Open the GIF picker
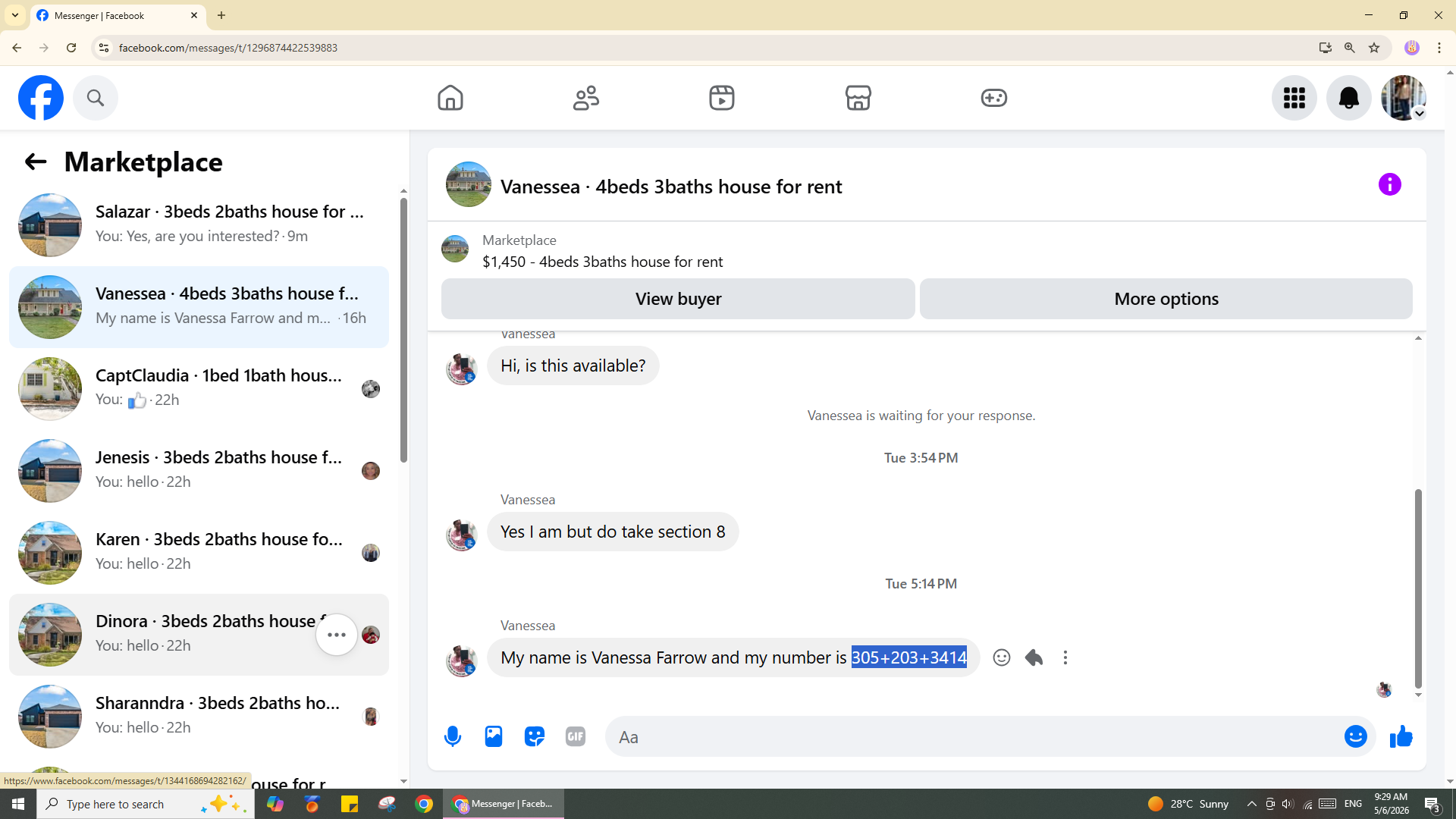The image size is (1456, 819). (x=576, y=736)
